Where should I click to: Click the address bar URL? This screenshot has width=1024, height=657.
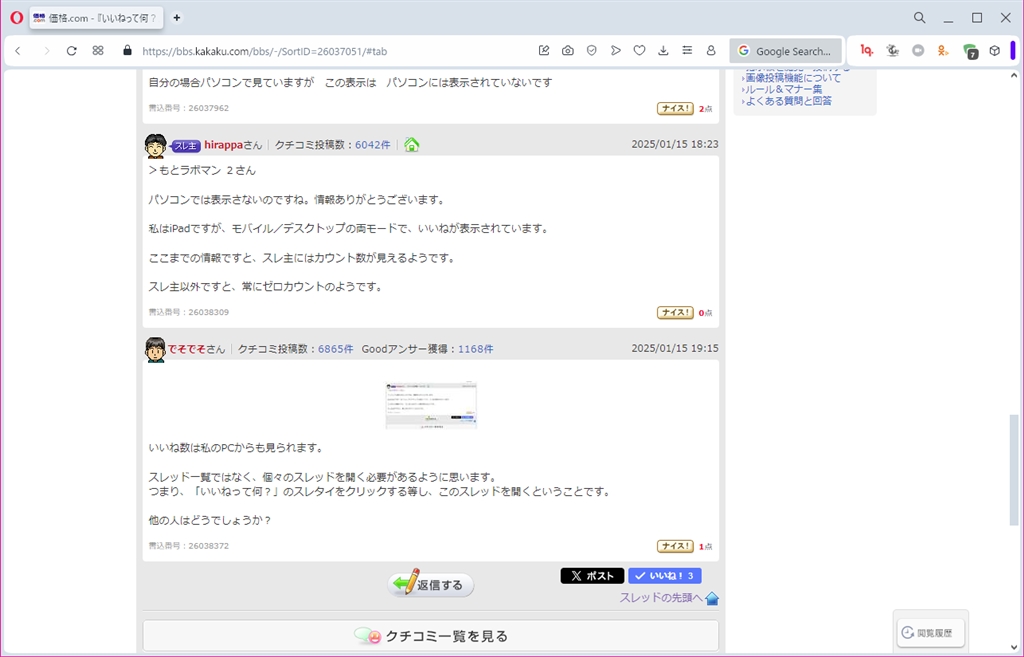pos(264,51)
